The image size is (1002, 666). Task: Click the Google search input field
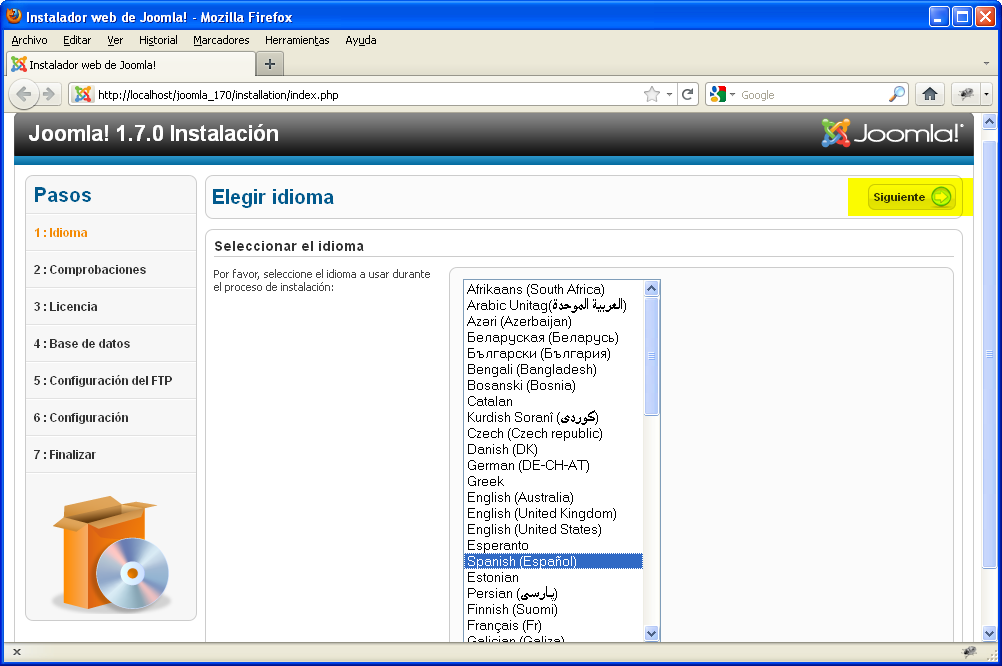pos(812,95)
